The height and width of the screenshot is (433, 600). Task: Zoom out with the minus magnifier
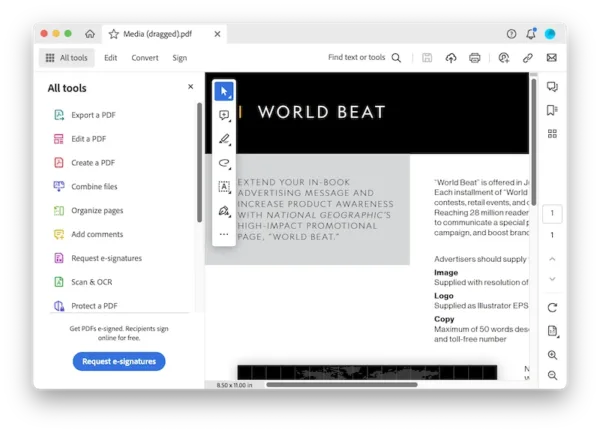point(552,375)
